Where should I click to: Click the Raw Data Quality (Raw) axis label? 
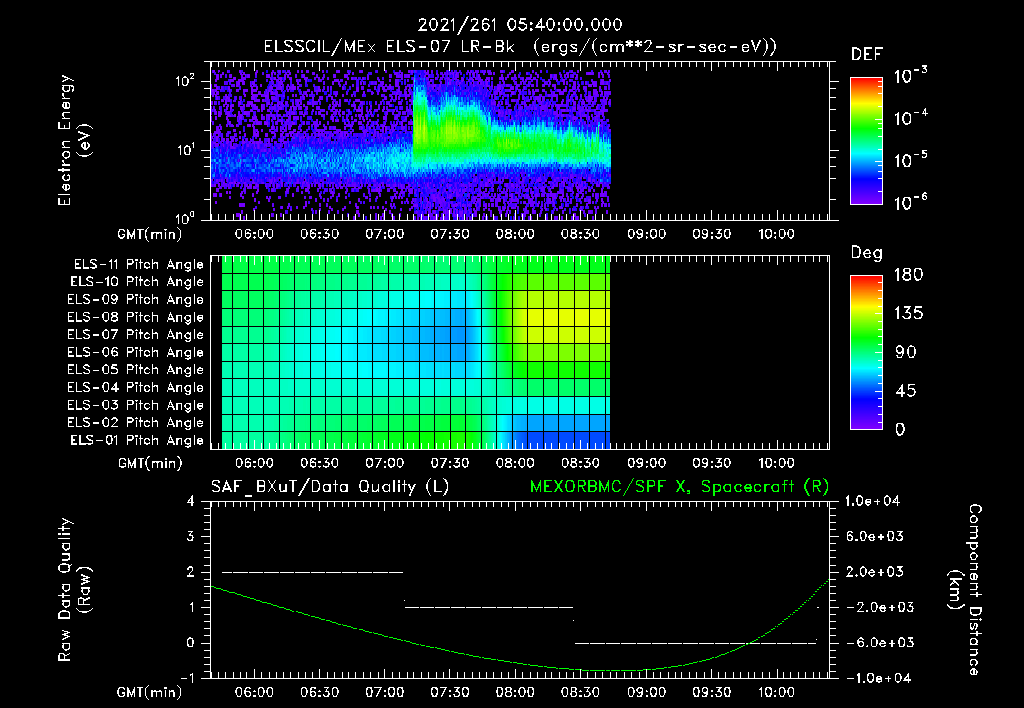pos(74,590)
